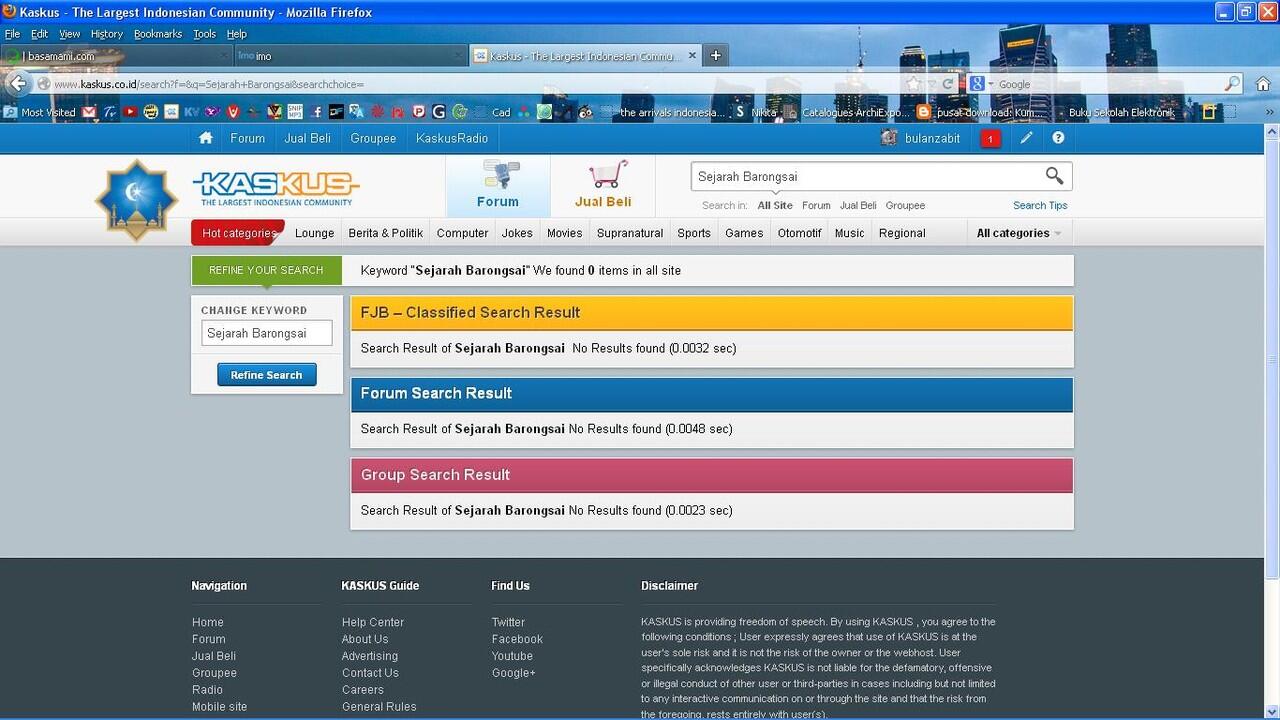Open the File menu
The height and width of the screenshot is (720, 1280).
coord(12,34)
